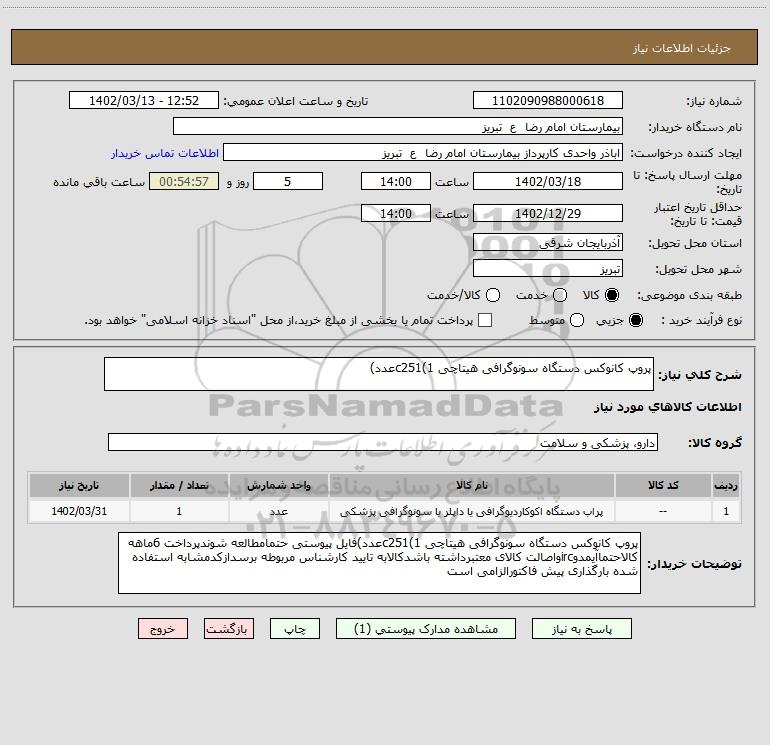Click the تعداد / مقدار column header
Viewport: 770px width, 745px height.
tap(179, 486)
